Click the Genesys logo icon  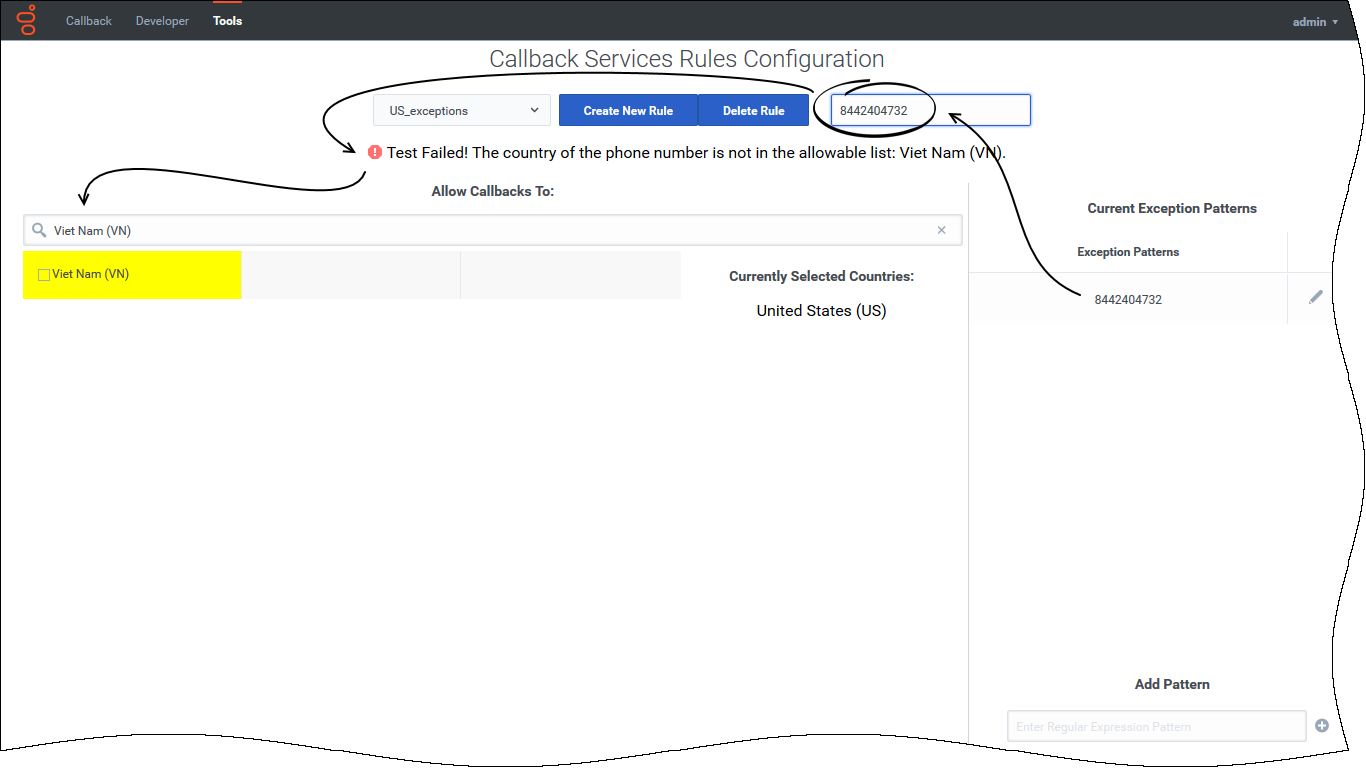pyautogui.click(x=27, y=20)
